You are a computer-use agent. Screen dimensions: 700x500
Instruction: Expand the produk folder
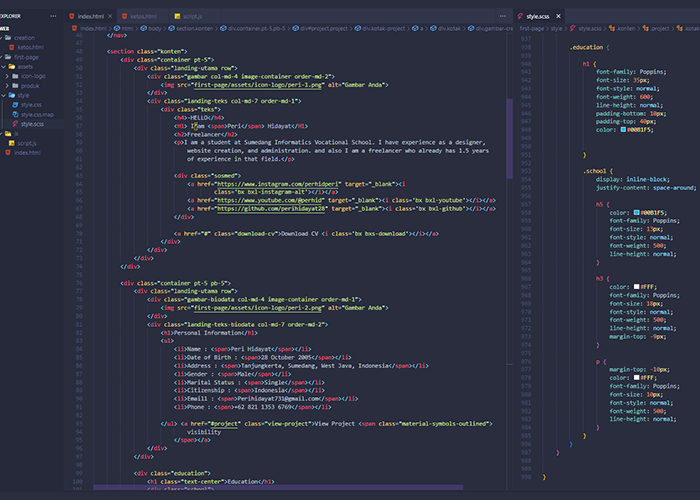pyautogui.click(x=30, y=85)
